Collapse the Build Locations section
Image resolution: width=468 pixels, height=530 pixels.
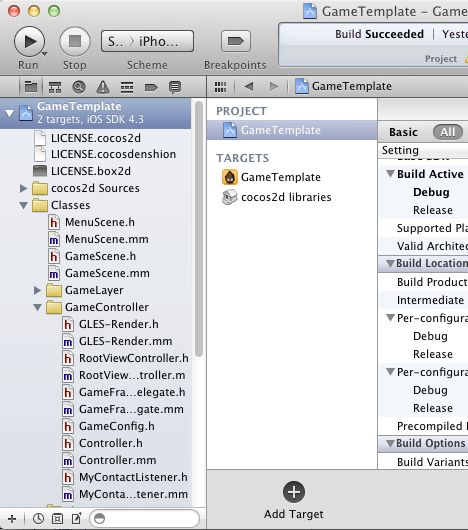pos(390,263)
